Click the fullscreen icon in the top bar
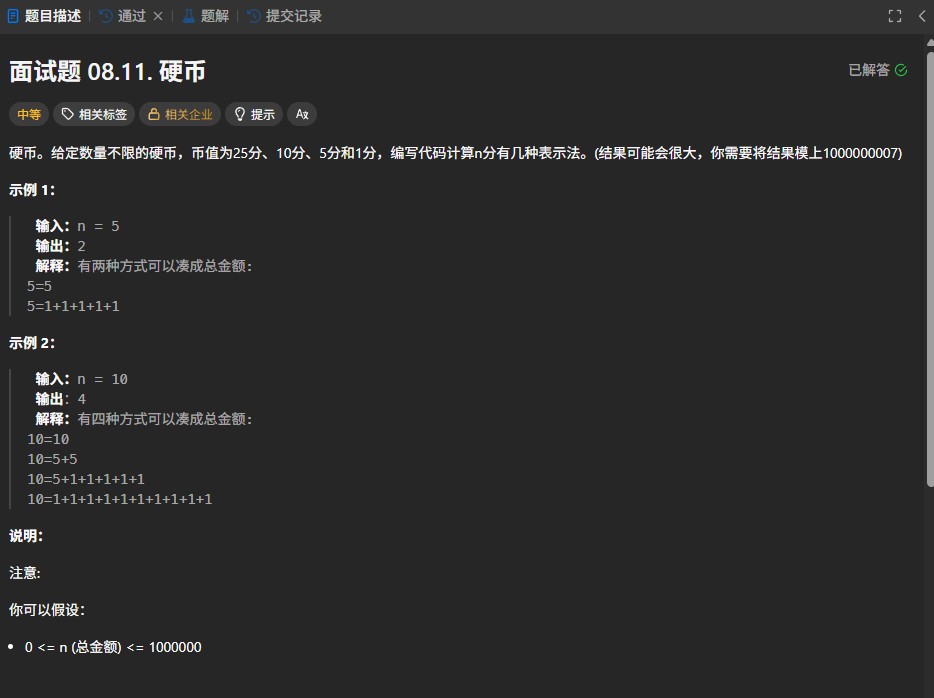 tap(895, 15)
